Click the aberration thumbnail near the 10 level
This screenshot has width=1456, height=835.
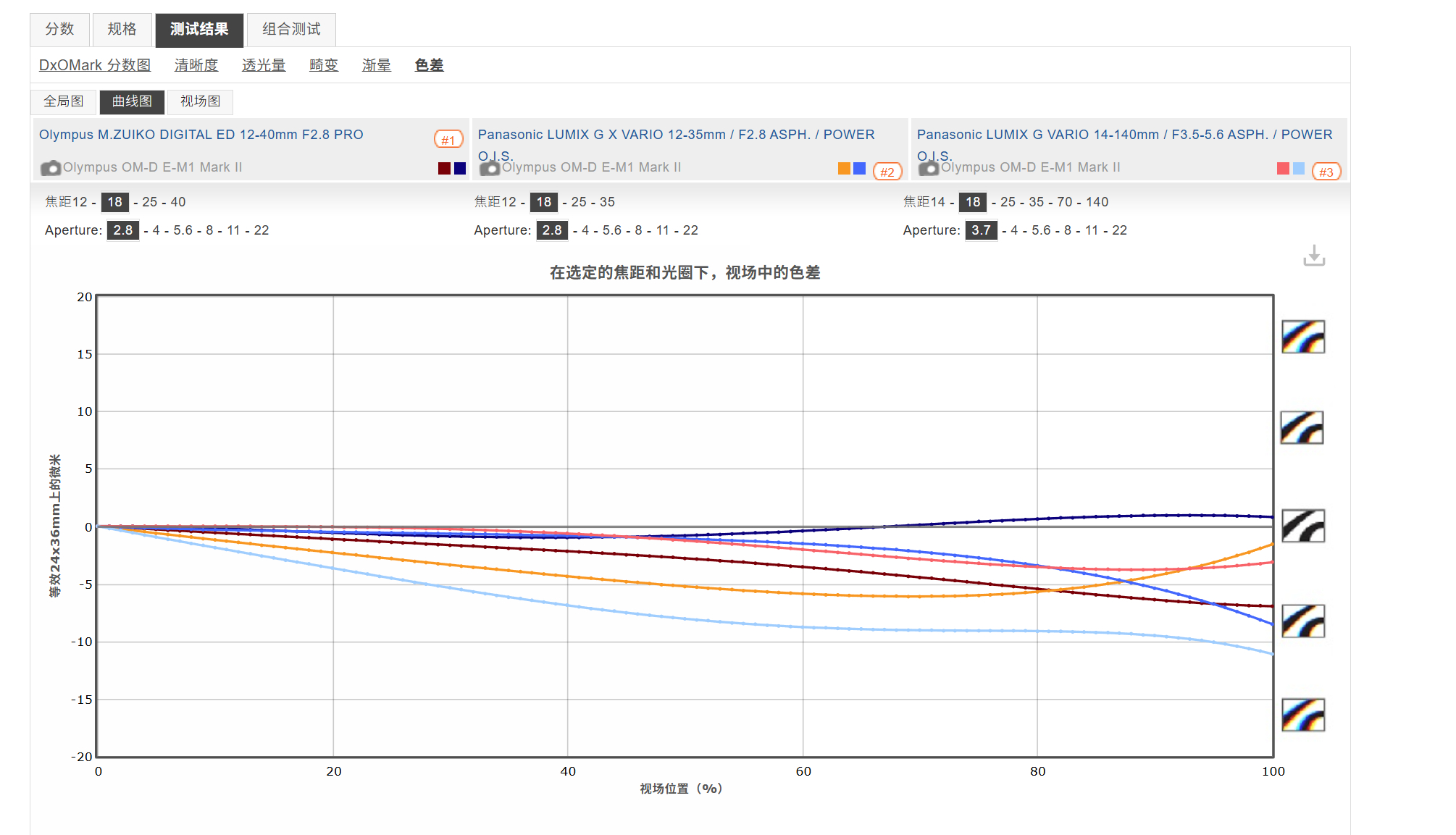[x=1302, y=427]
